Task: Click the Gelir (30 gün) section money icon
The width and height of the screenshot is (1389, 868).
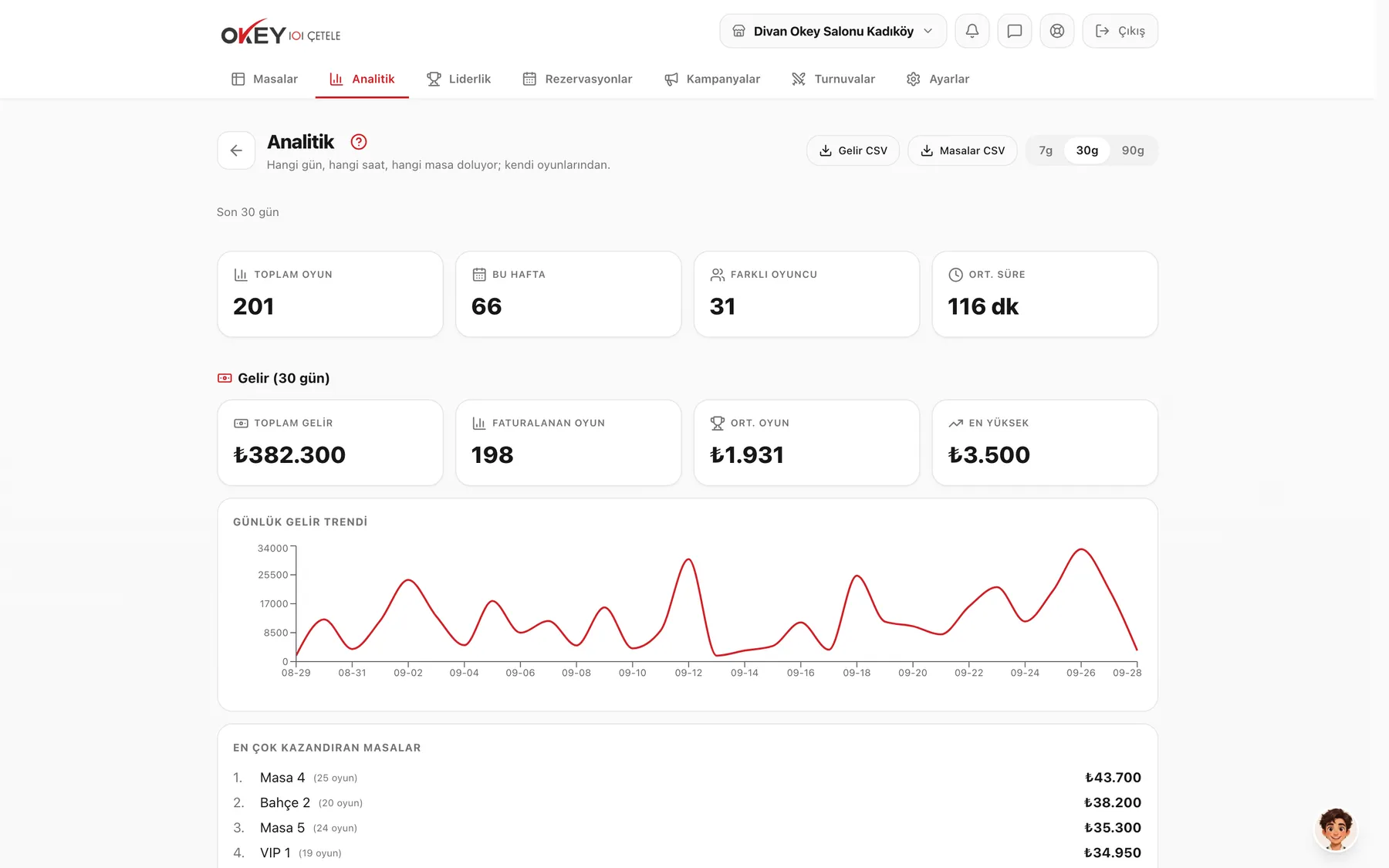Action: [225, 378]
